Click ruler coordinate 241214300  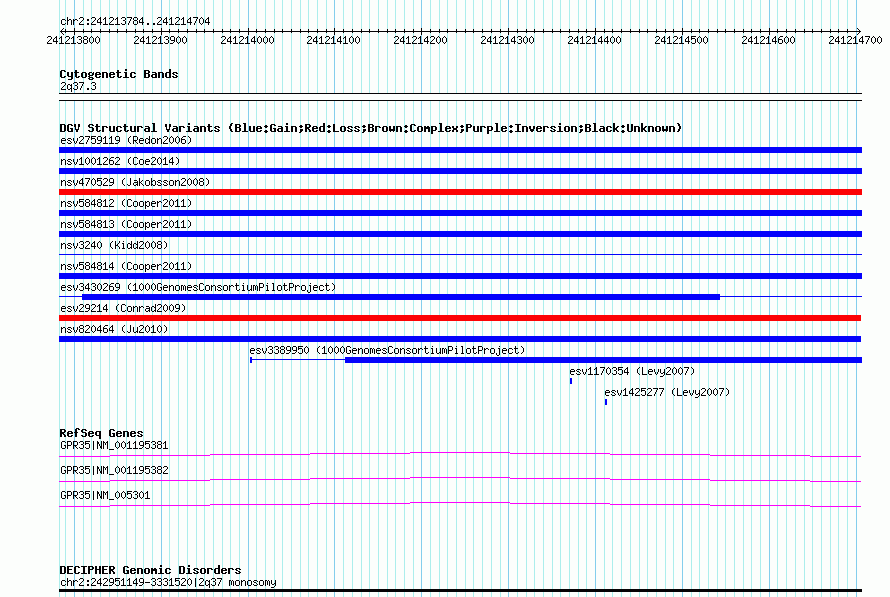507,40
